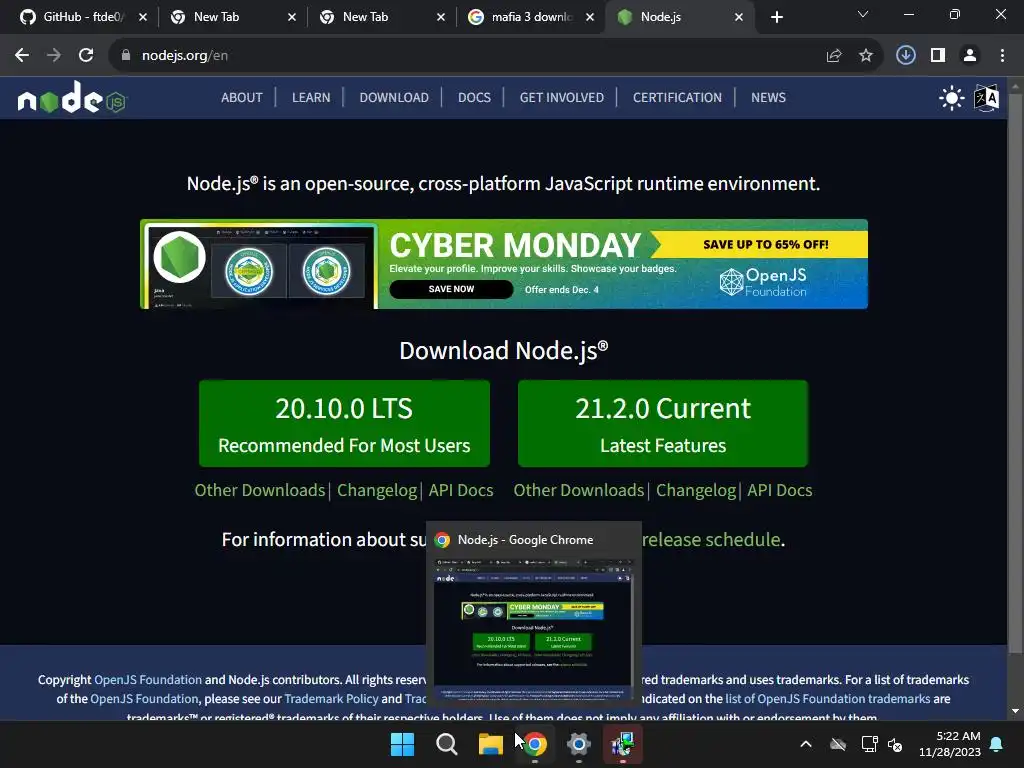Open File Explorer from taskbar
1024x768 pixels.
pyautogui.click(x=490, y=744)
